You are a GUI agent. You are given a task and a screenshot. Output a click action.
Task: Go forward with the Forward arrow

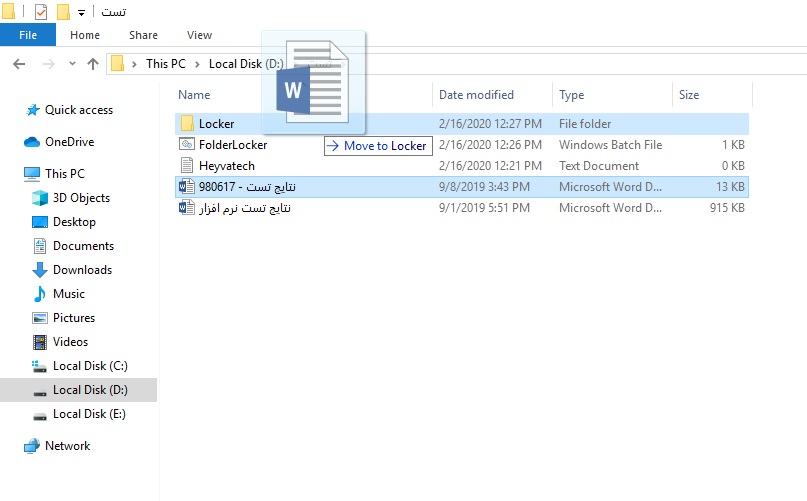point(48,64)
